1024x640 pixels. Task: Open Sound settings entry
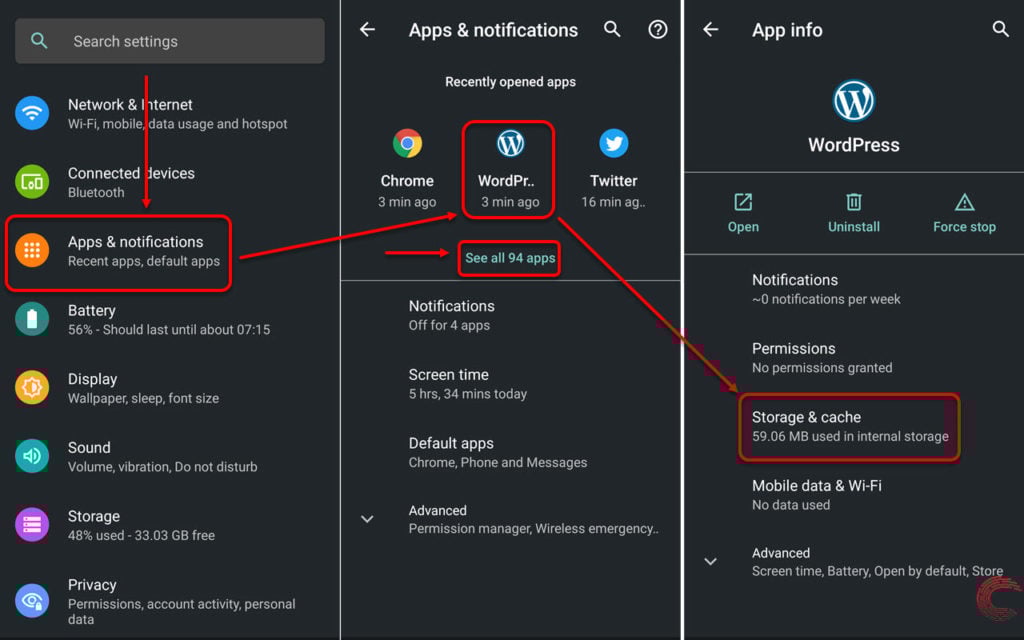170,456
